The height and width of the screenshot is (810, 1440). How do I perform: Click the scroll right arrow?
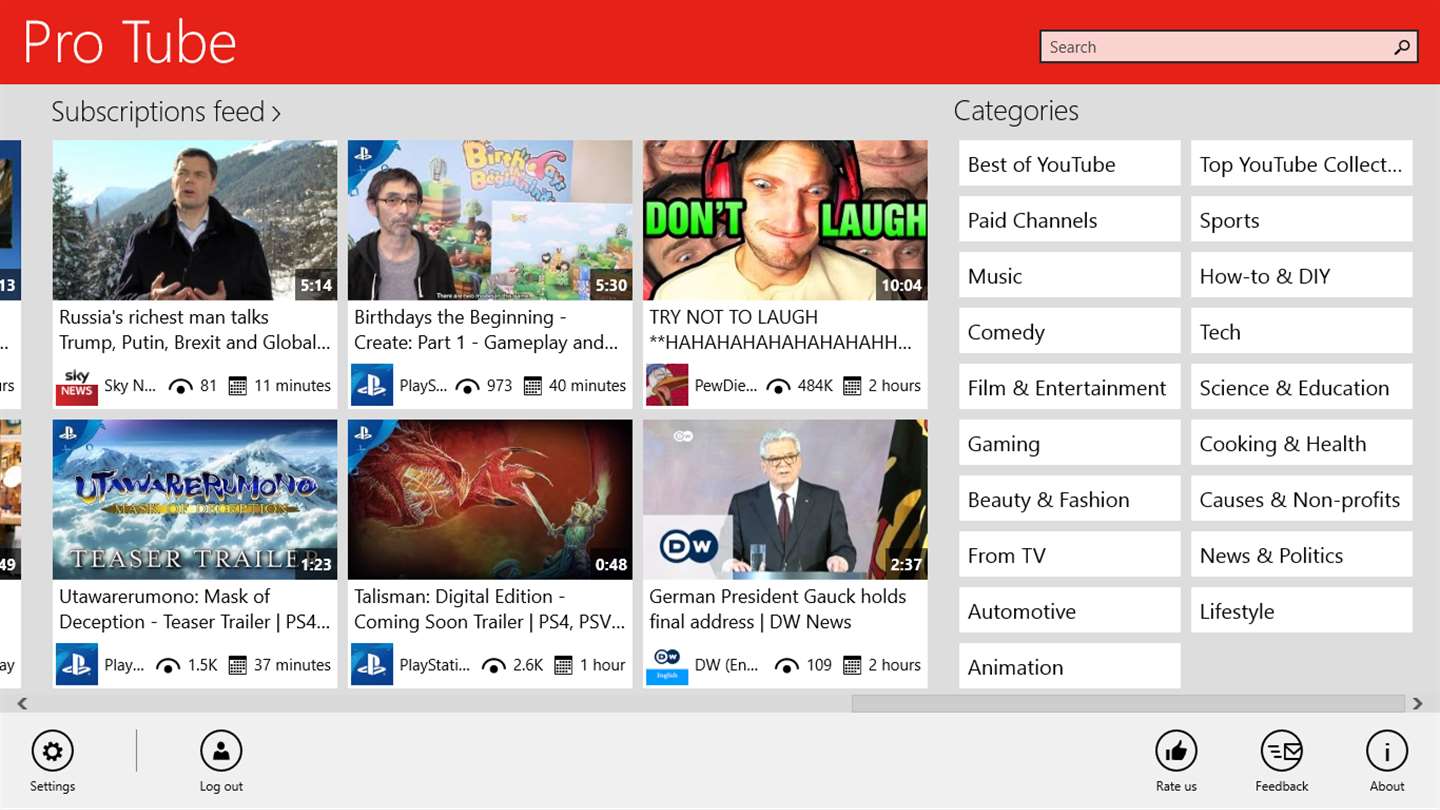(x=1417, y=703)
